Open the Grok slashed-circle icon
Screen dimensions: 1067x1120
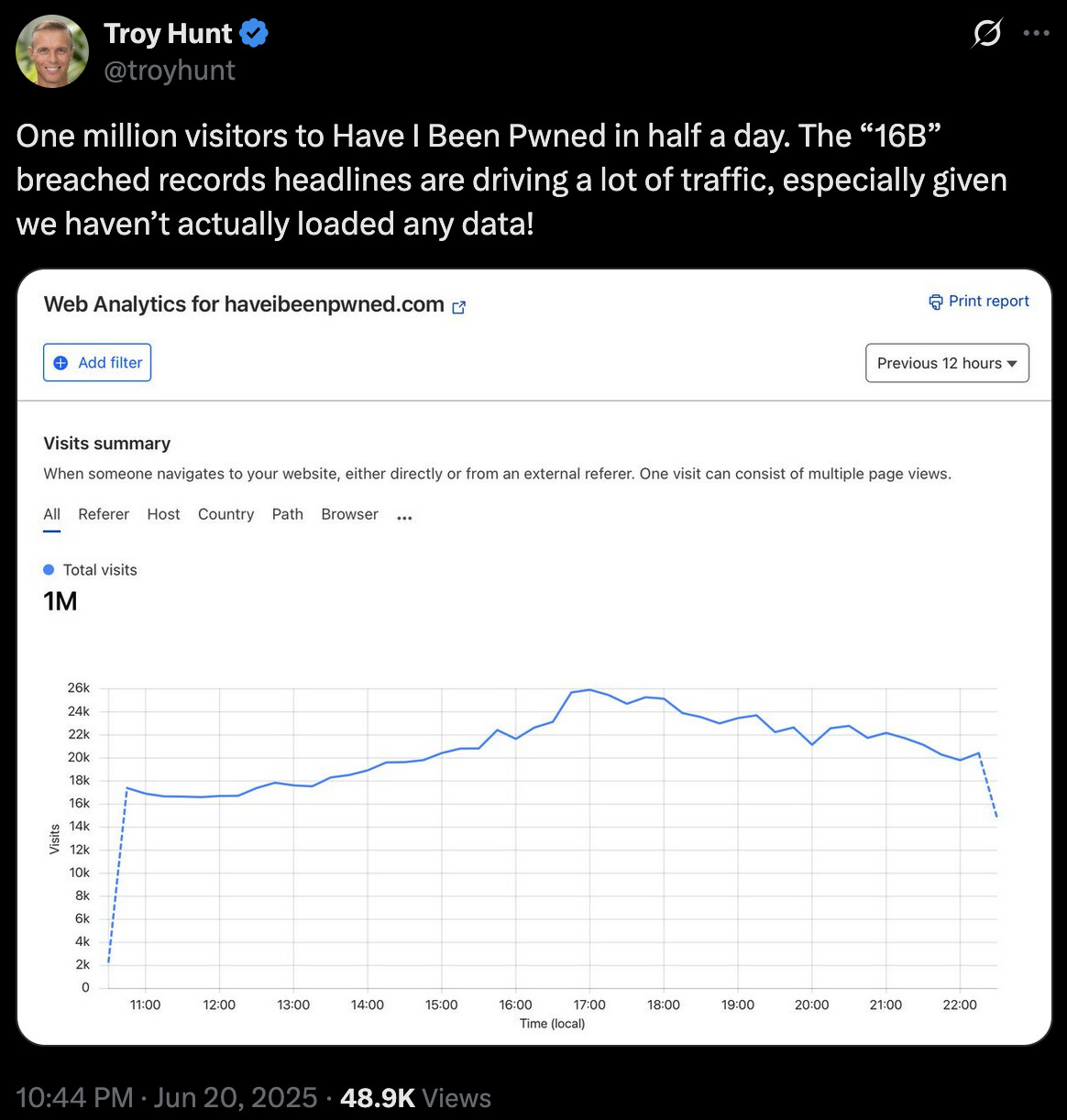[986, 33]
